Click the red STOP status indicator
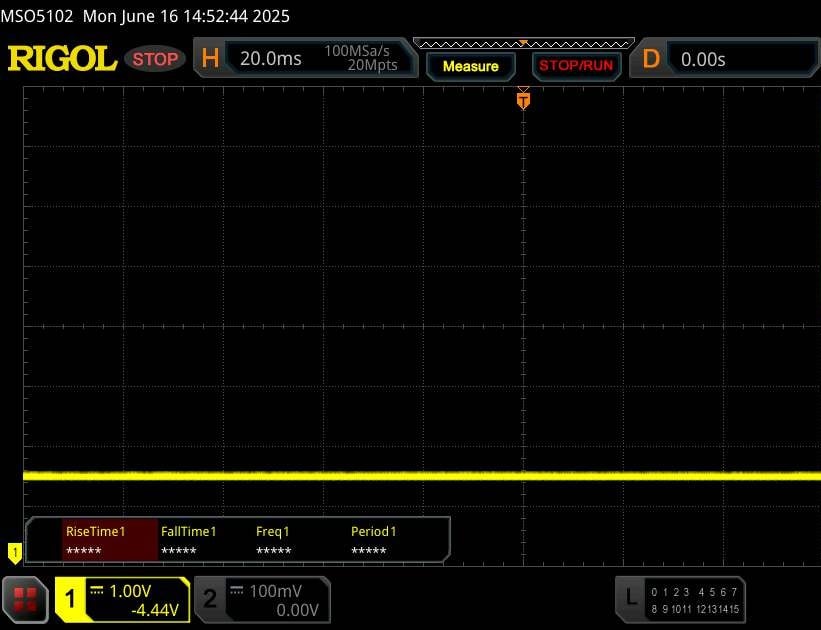The image size is (821, 630). tap(155, 59)
